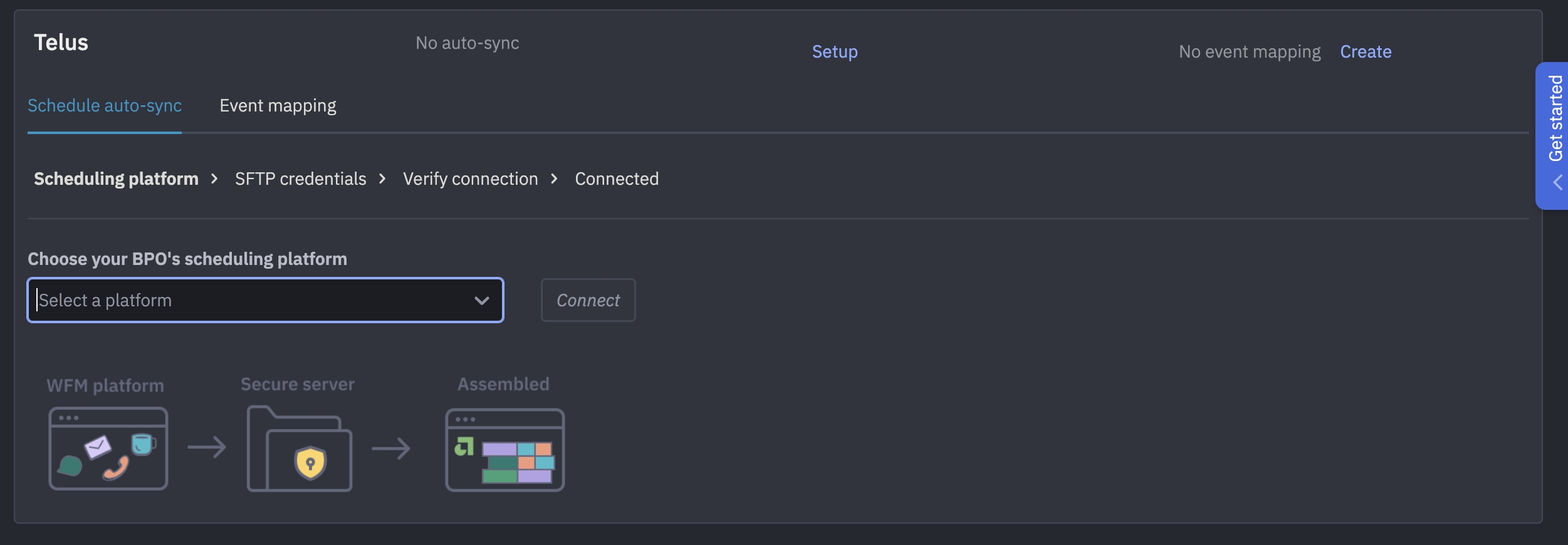Click the SFTP credentials step
Viewport: 1568px width, 545px height.
tap(300, 179)
